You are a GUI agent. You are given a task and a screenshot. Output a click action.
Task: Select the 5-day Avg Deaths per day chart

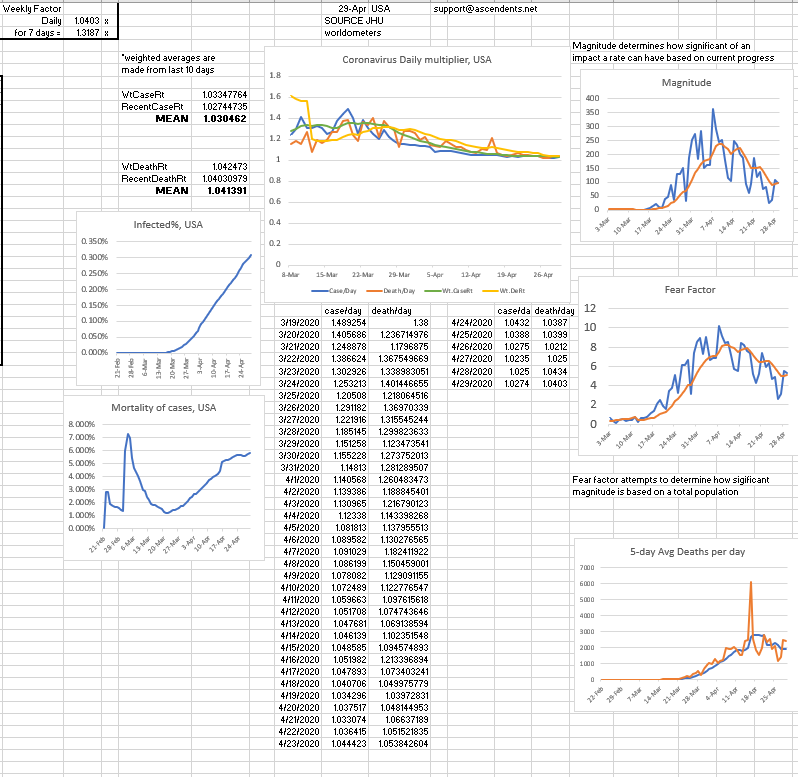coord(682,630)
